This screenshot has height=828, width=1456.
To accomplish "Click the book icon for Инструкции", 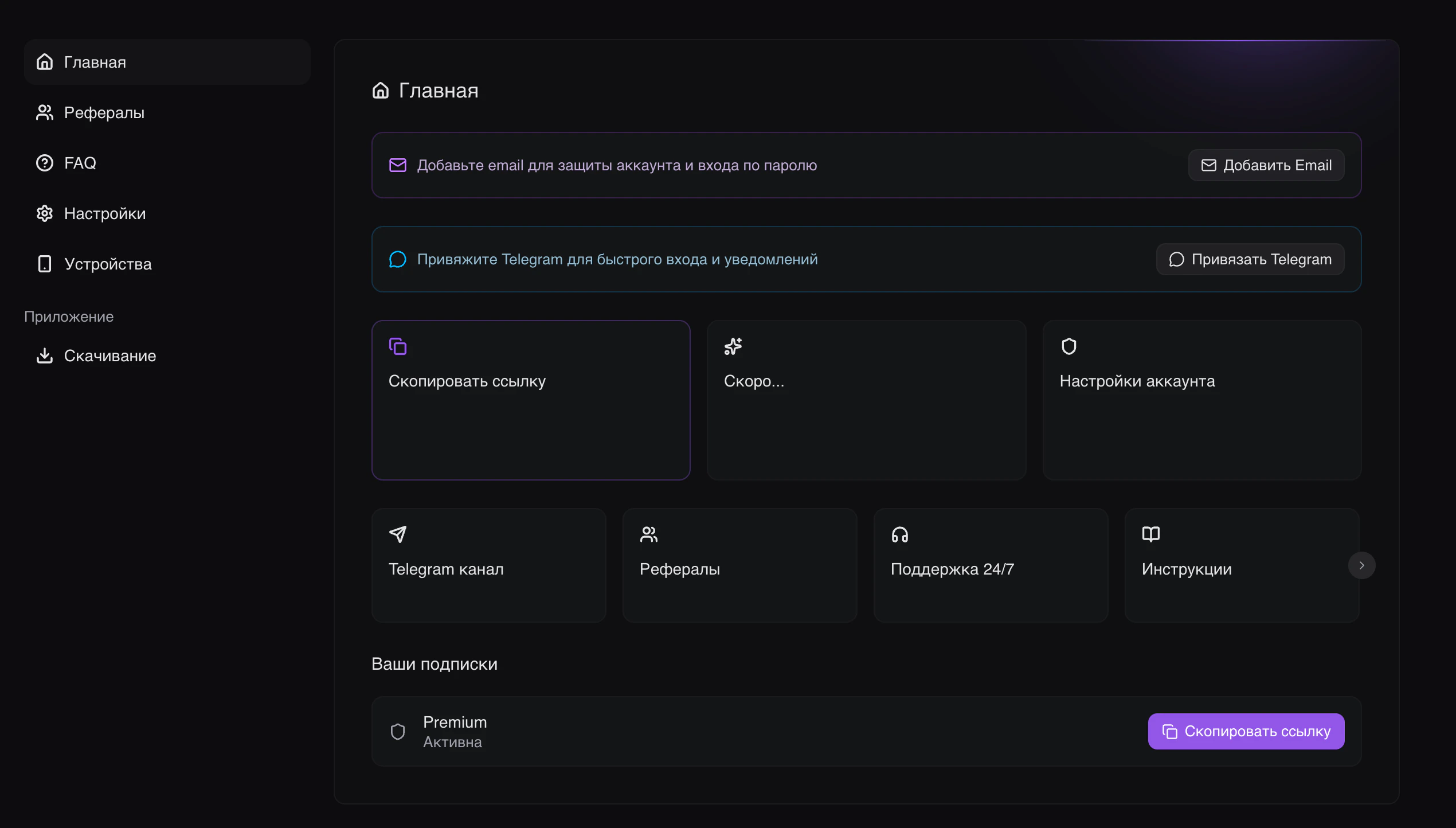I will [1151, 534].
